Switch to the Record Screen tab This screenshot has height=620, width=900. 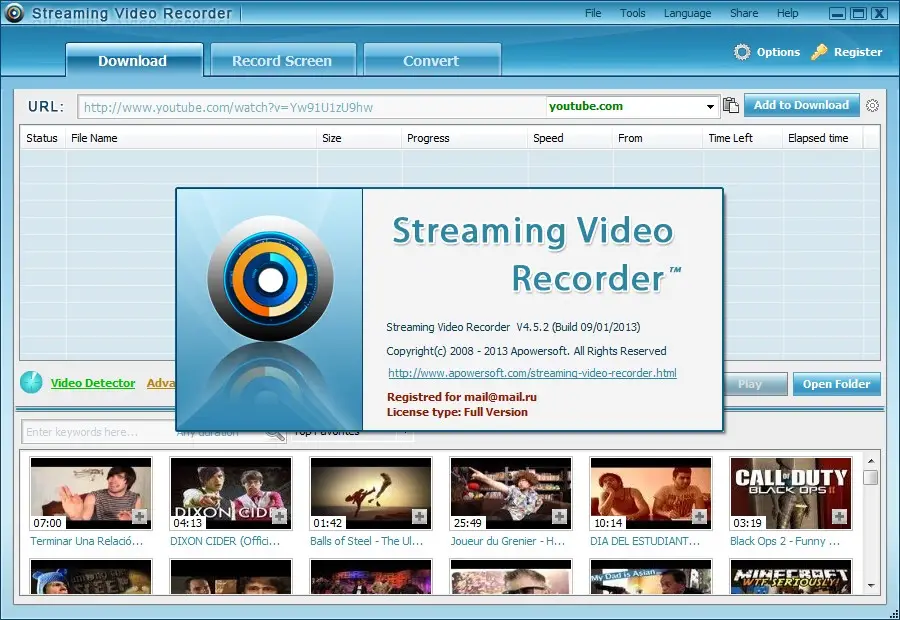[283, 60]
